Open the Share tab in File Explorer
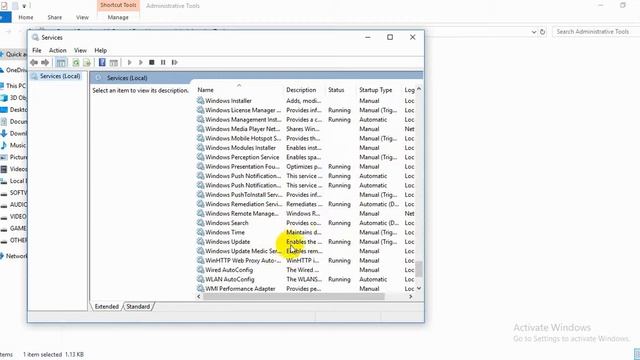Image resolution: width=640 pixels, height=360 pixels. 55,17
